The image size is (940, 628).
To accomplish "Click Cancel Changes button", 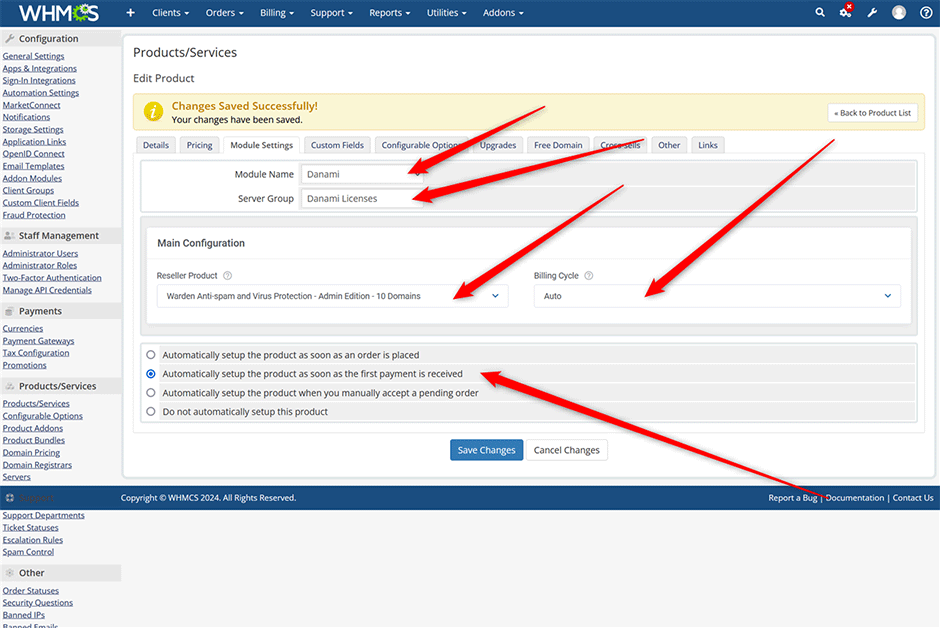I will tap(567, 450).
